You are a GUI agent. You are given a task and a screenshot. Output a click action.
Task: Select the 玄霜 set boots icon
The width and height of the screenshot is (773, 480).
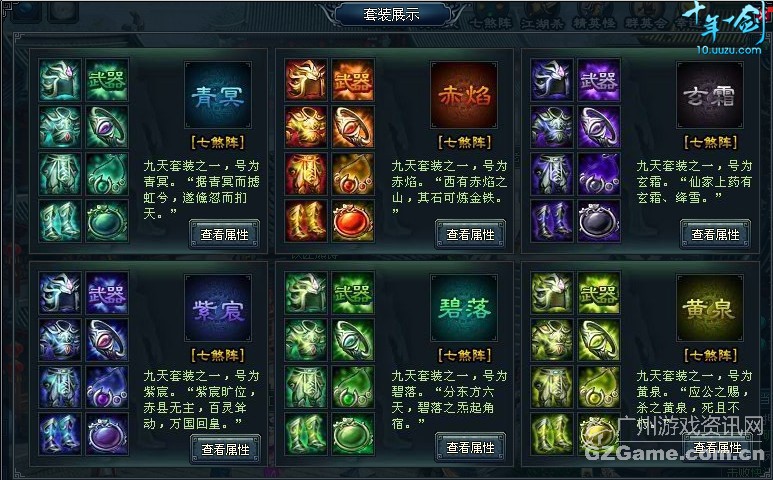point(552,221)
